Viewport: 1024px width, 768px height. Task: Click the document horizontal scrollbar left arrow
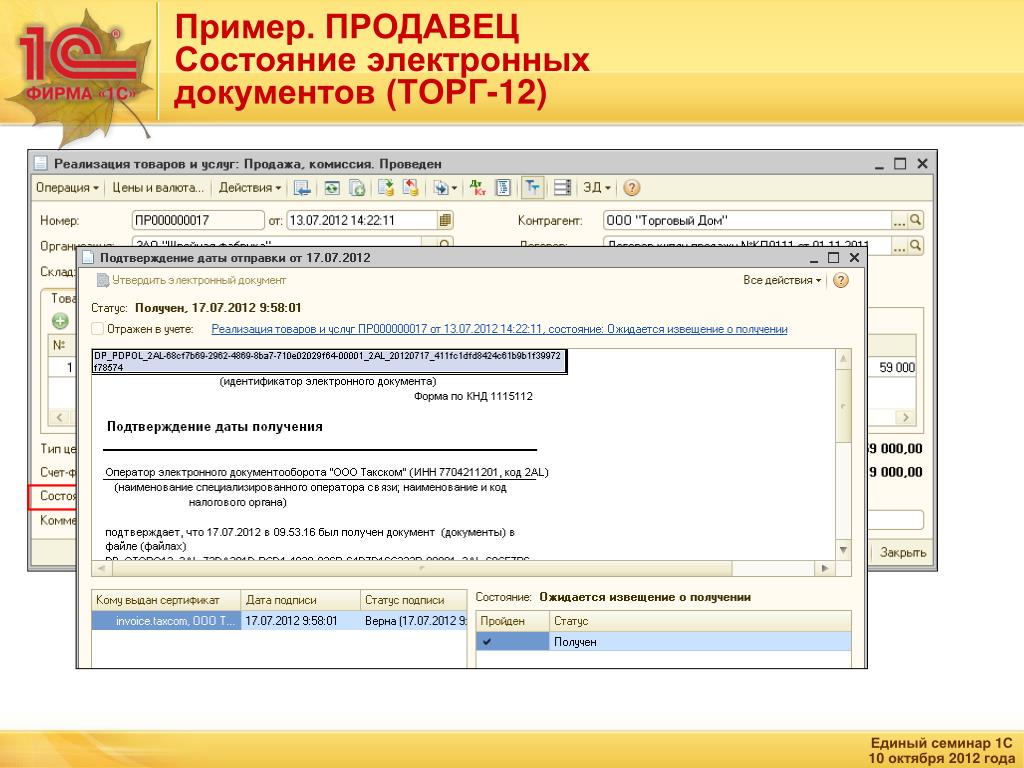pos(101,568)
